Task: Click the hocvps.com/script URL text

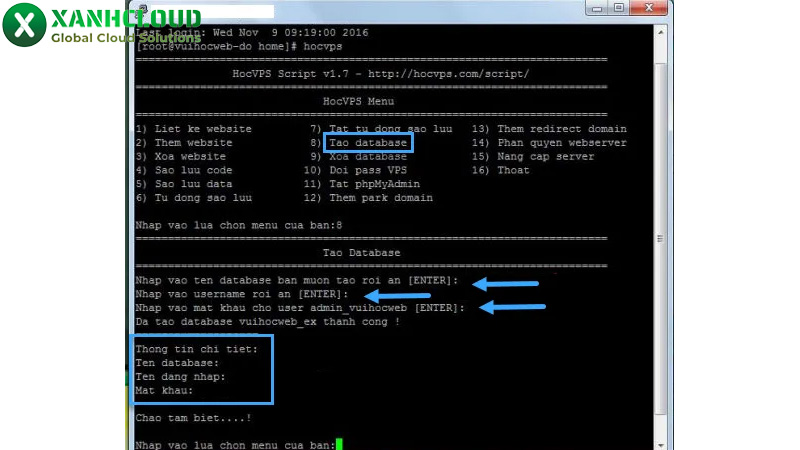Action: pos(448,74)
